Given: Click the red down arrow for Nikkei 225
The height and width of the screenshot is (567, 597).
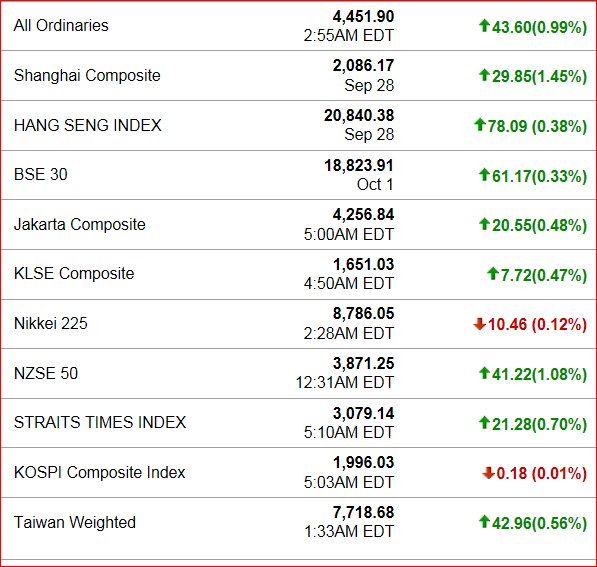Looking at the screenshot, I should (479, 324).
